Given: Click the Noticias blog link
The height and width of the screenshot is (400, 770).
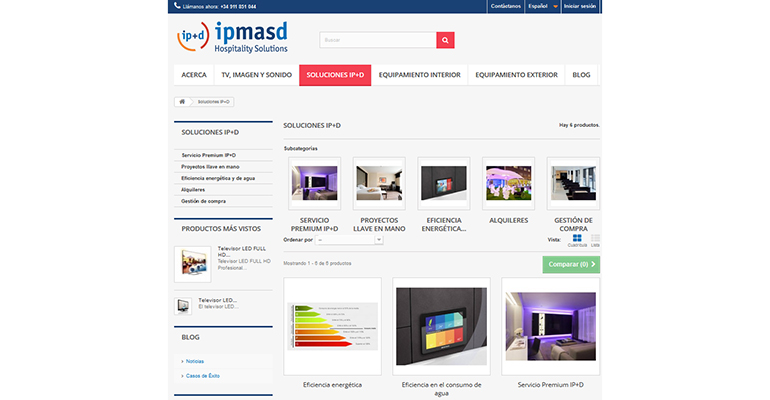Looking at the screenshot, I should click(195, 361).
